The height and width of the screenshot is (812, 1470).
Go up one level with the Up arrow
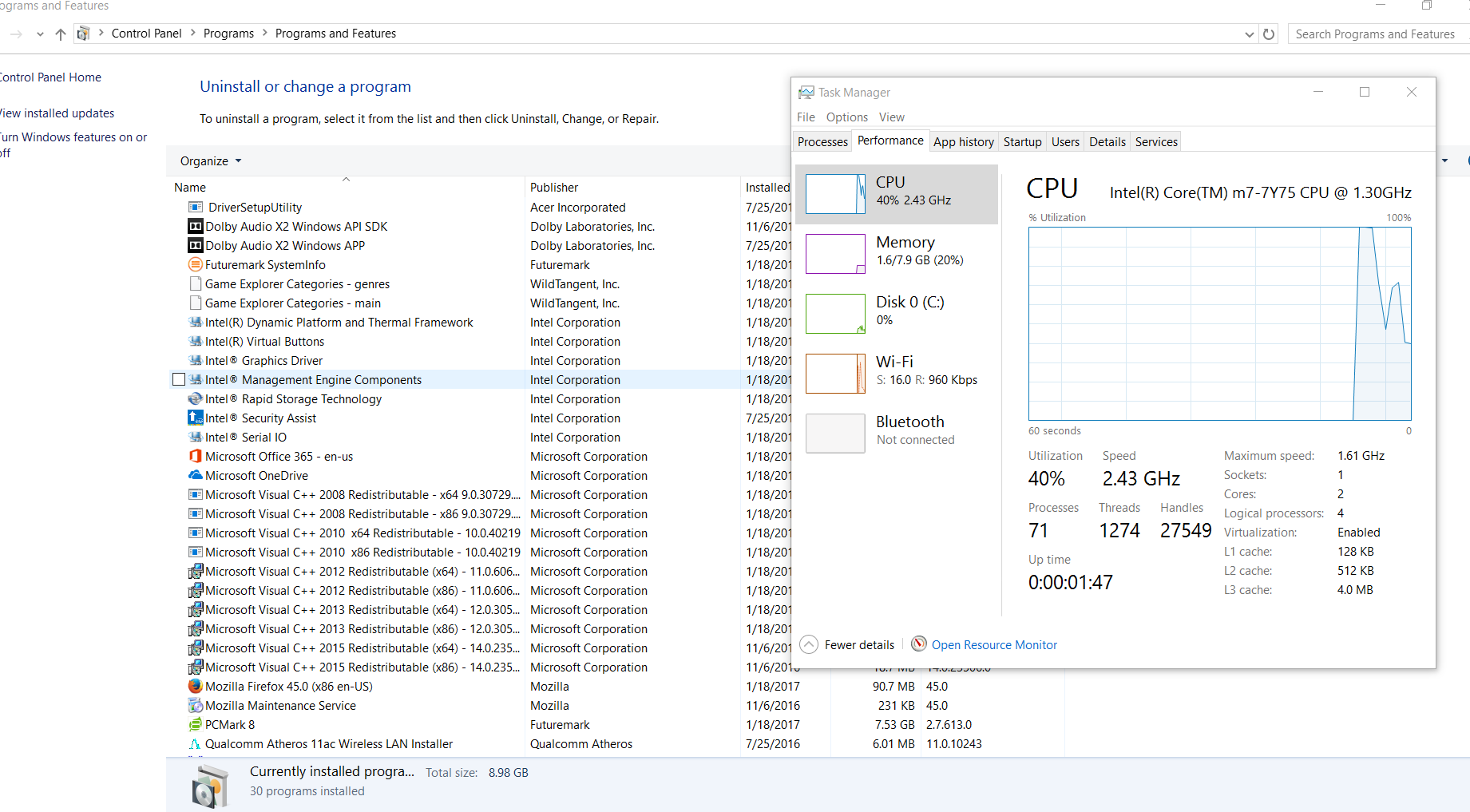pyautogui.click(x=61, y=34)
